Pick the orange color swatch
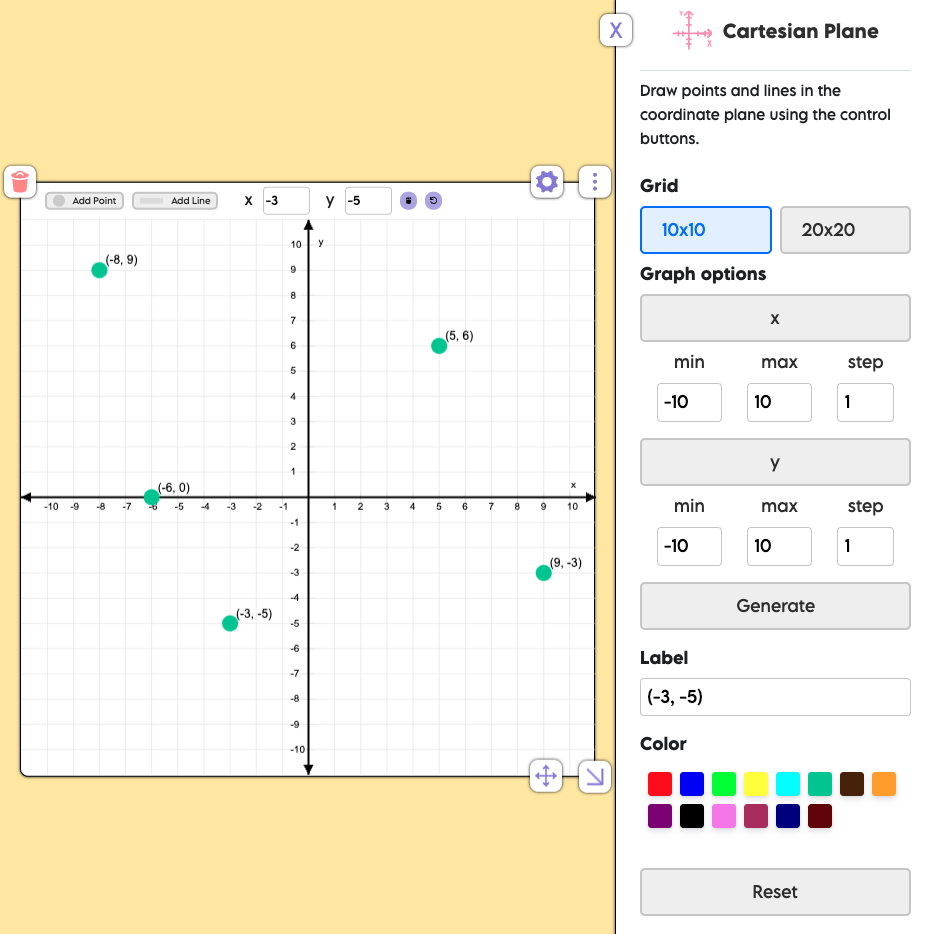Viewport: 932px width, 934px height. click(x=883, y=784)
